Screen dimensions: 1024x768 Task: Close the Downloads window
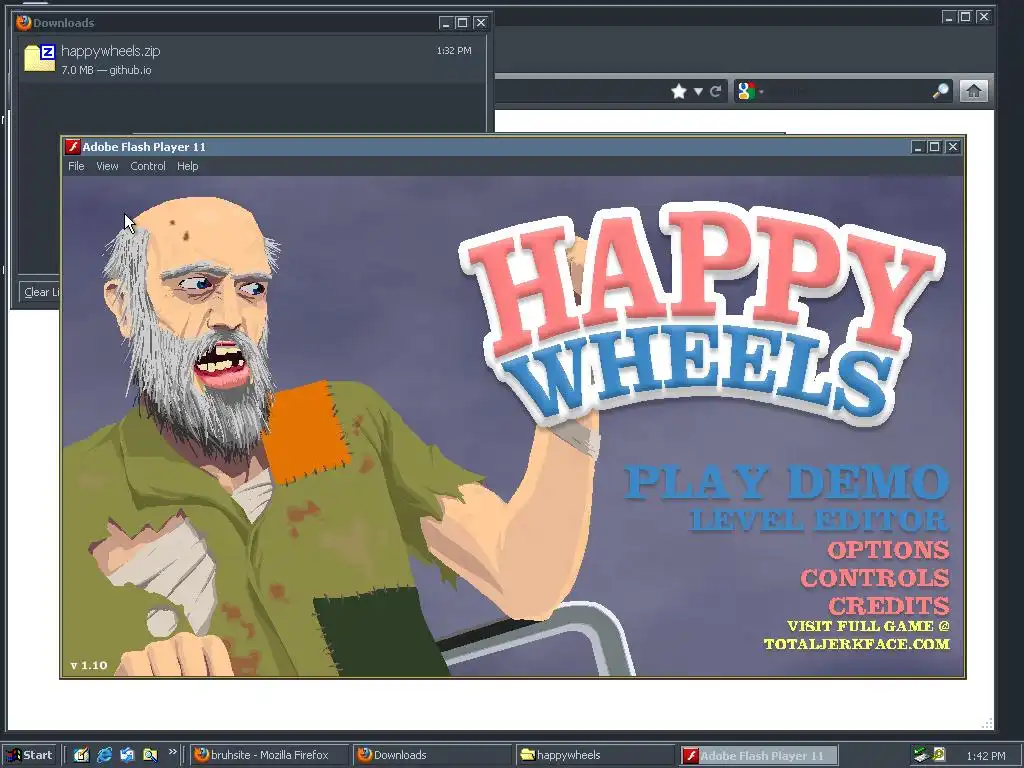(480, 23)
